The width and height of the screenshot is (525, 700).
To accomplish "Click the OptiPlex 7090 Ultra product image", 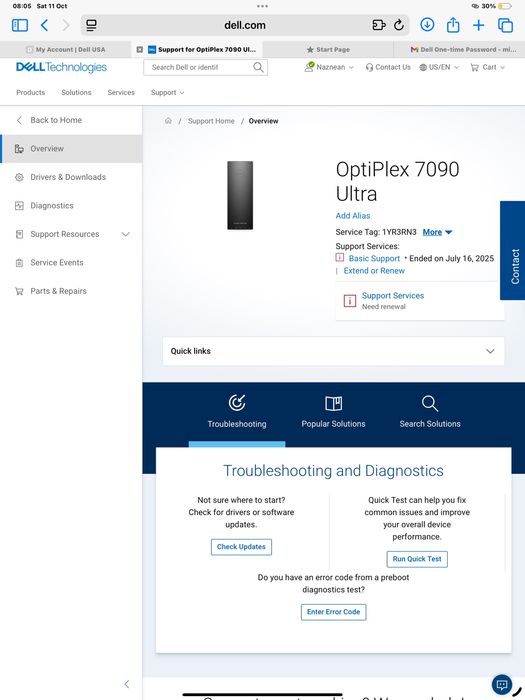I will pyautogui.click(x=240, y=196).
